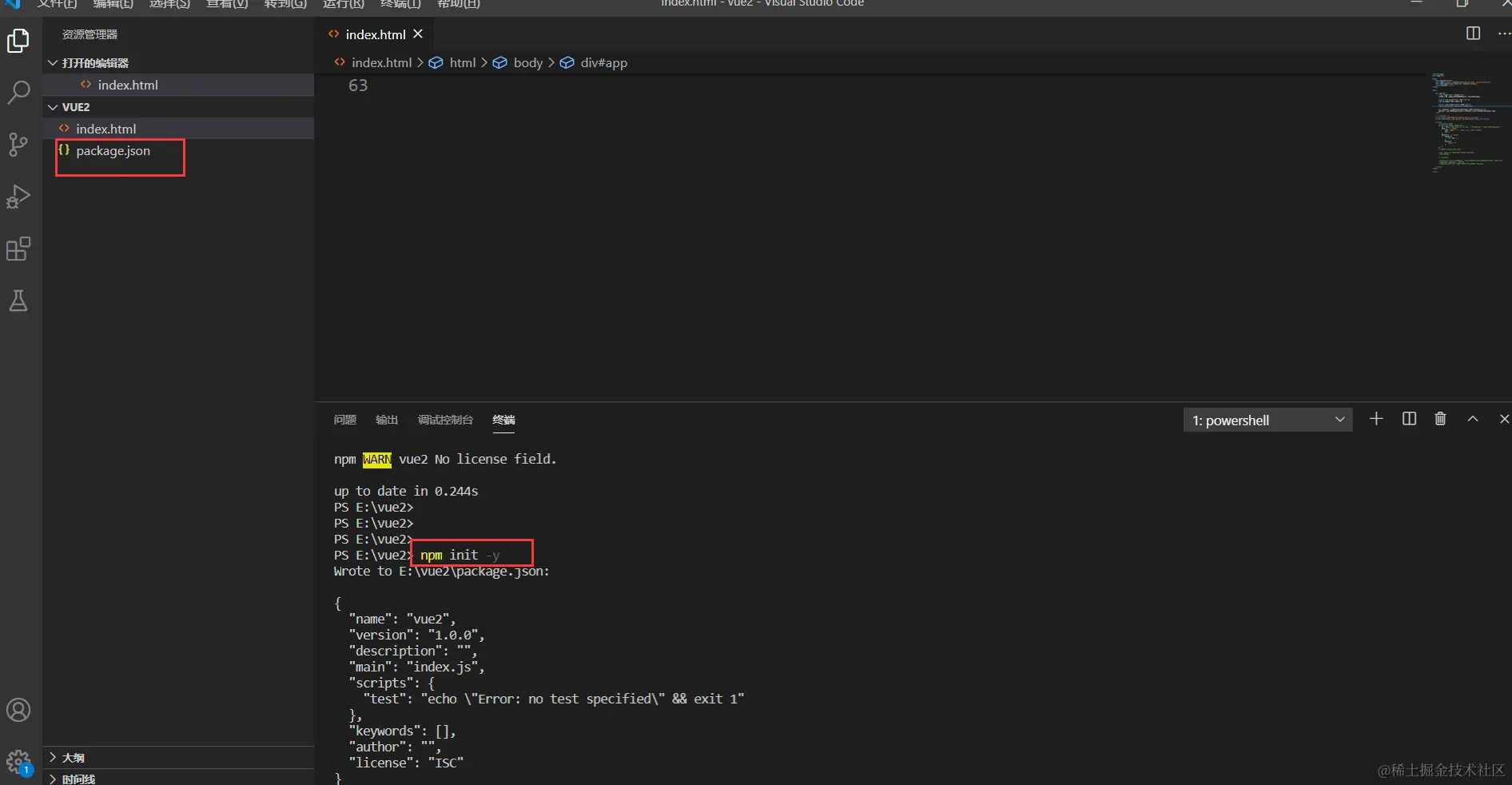This screenshot has height=785, width=1512.
Task: Click the "up to date in 0.244s" line
Action: tap(406, 491)
